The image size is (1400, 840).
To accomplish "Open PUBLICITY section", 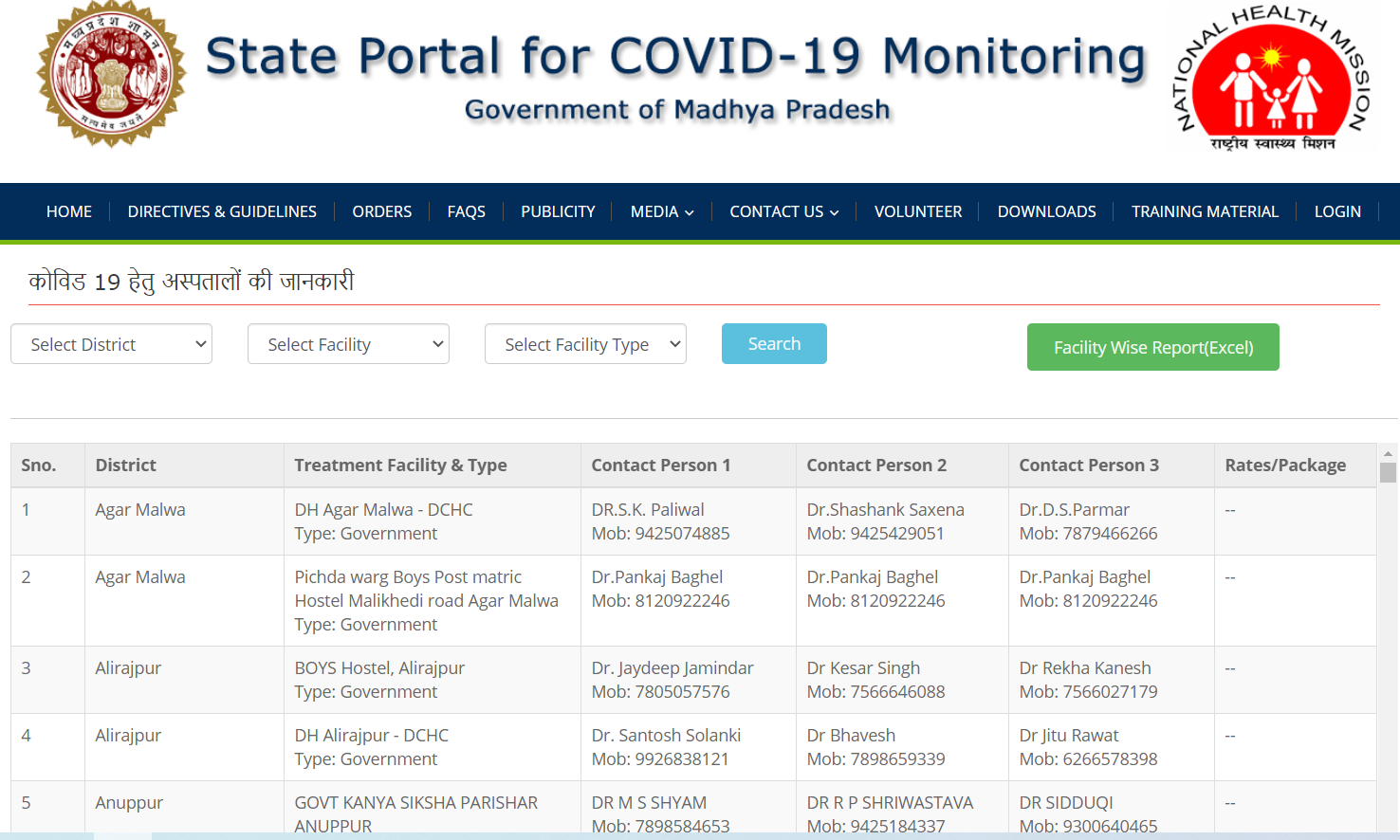I will pyautogui.click(x=558, y=211).
